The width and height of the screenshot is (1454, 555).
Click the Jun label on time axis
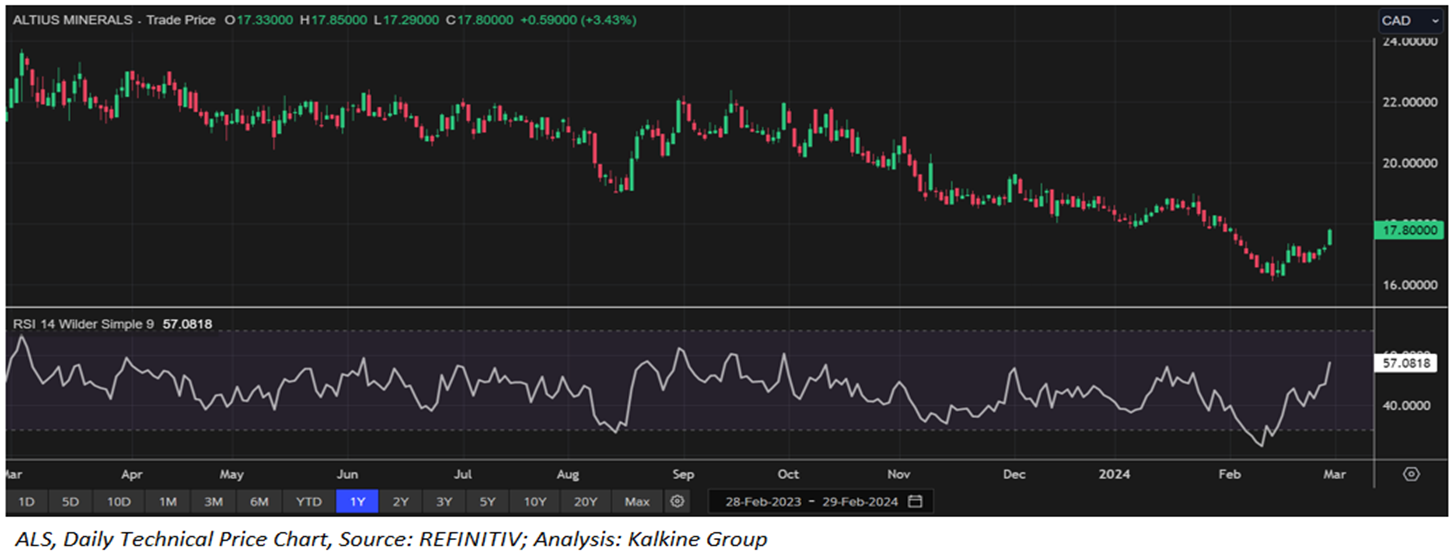[348, 473]
